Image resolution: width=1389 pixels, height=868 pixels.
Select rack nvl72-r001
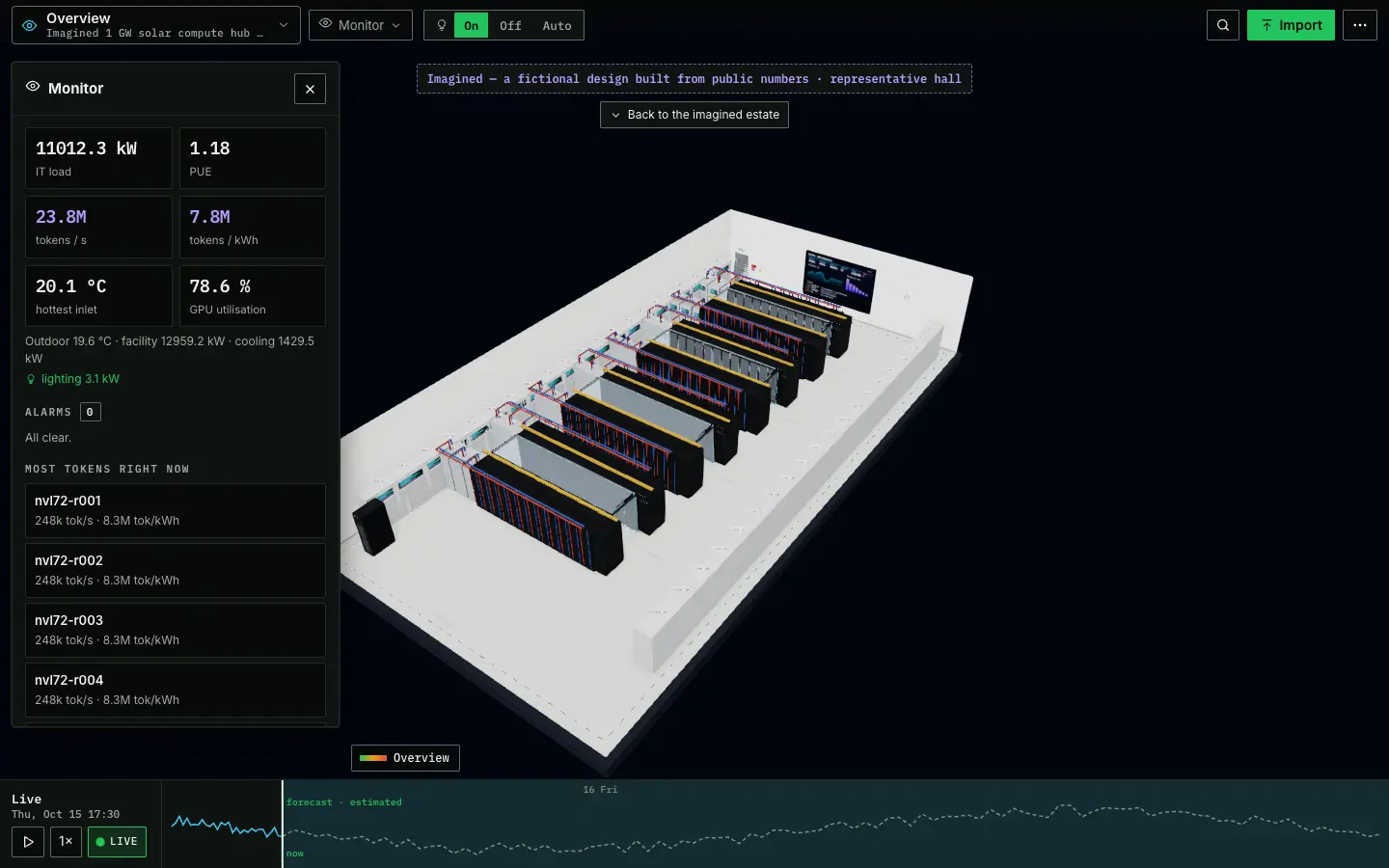point(176,510)
